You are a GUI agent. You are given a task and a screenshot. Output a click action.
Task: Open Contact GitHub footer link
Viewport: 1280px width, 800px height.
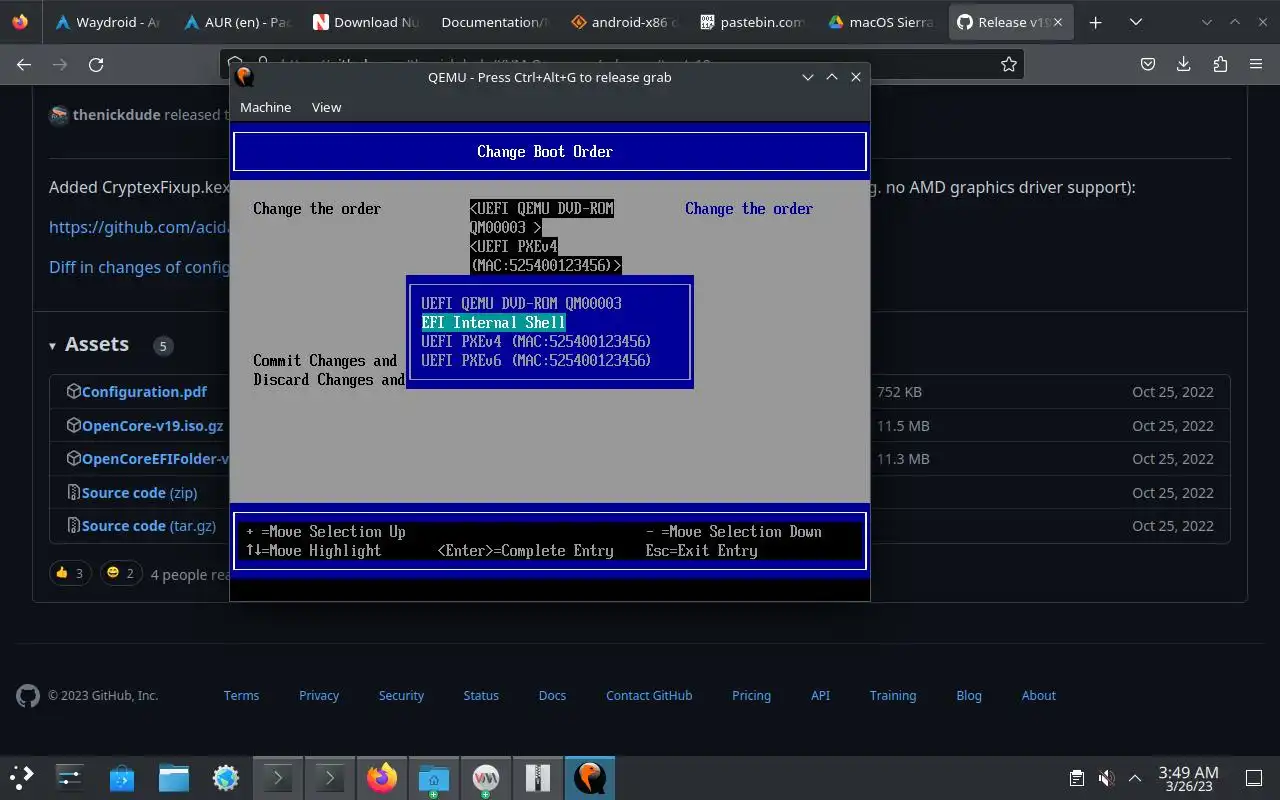649,695
